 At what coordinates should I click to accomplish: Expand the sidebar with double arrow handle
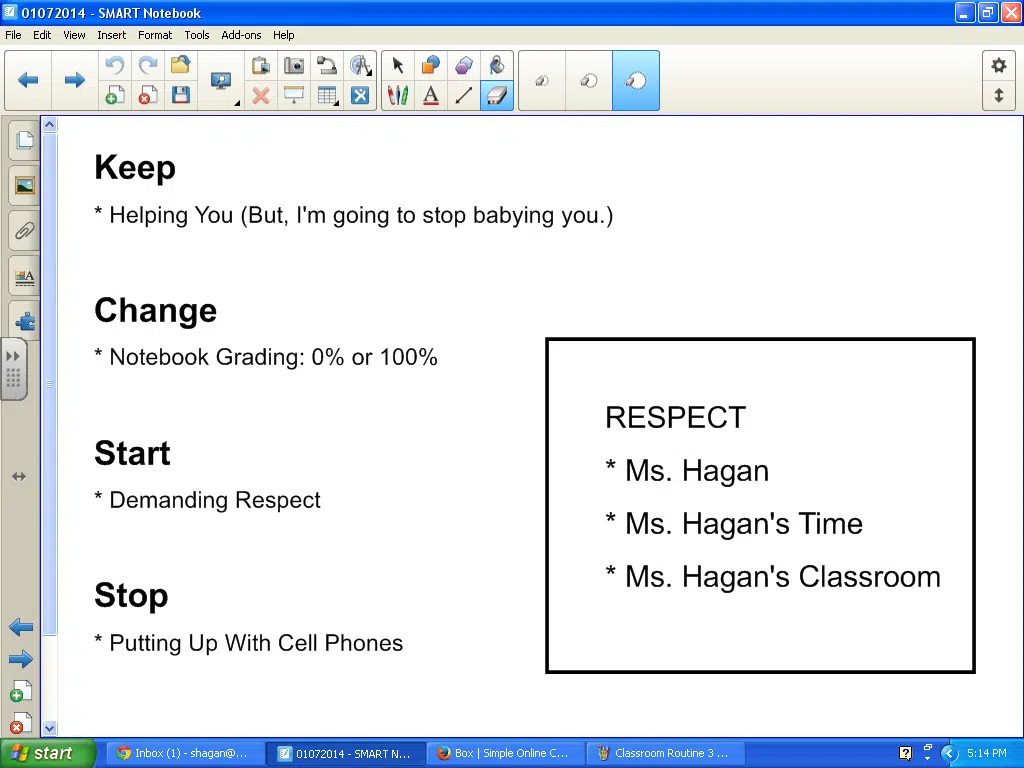tap(14, 369)
